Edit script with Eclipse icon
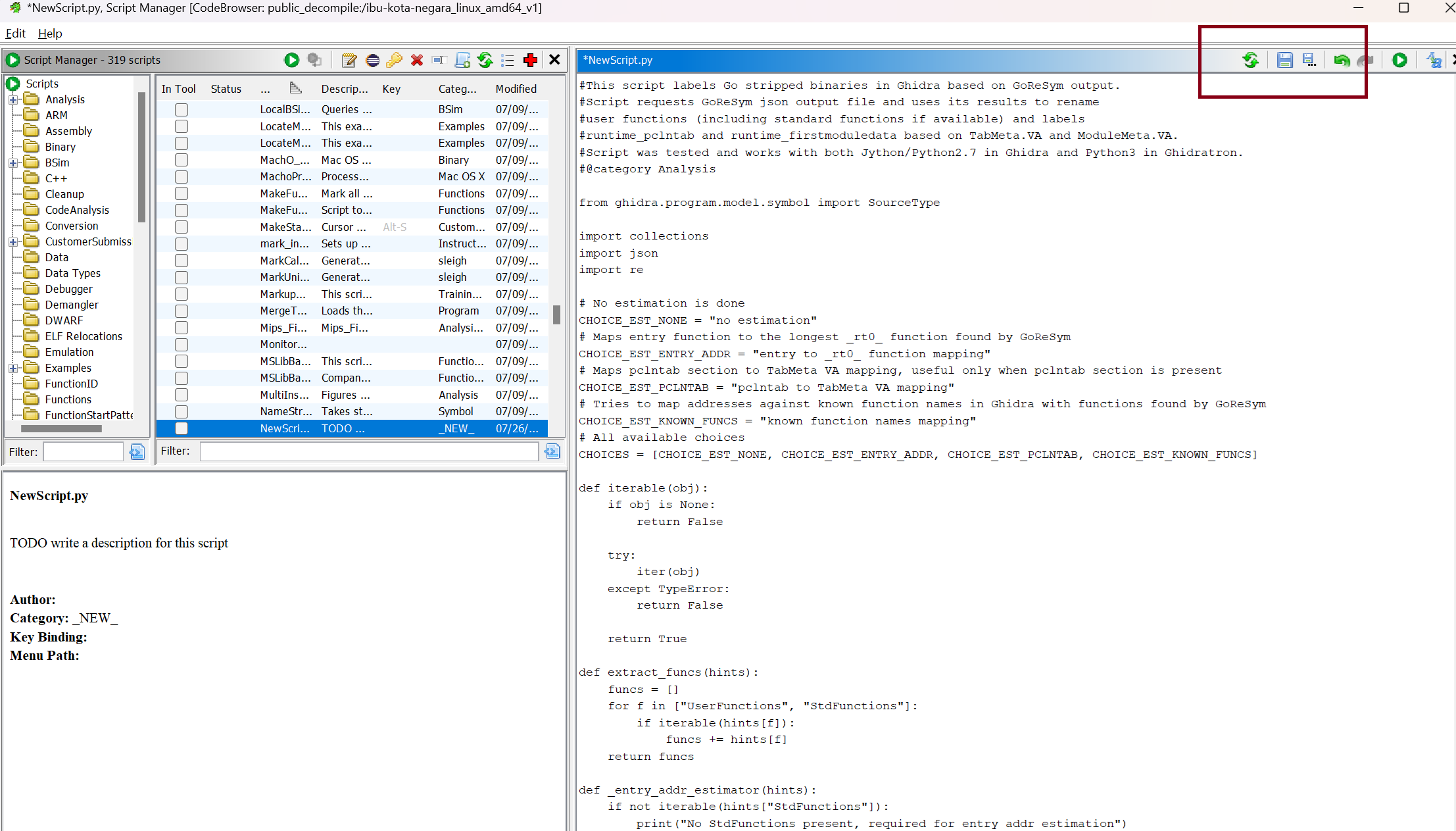This screenshot has width=1456, height=831. click(372, 60)
